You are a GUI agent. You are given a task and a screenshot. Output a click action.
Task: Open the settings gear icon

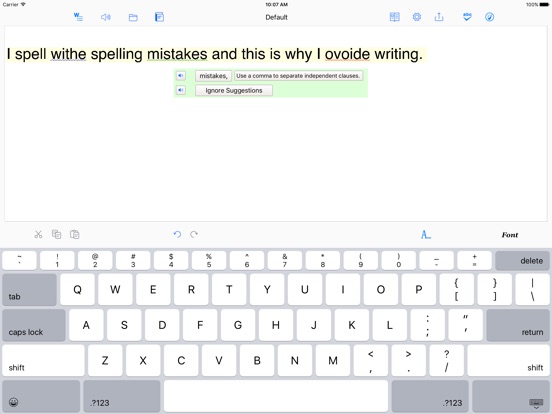click(x=417, y=17)
